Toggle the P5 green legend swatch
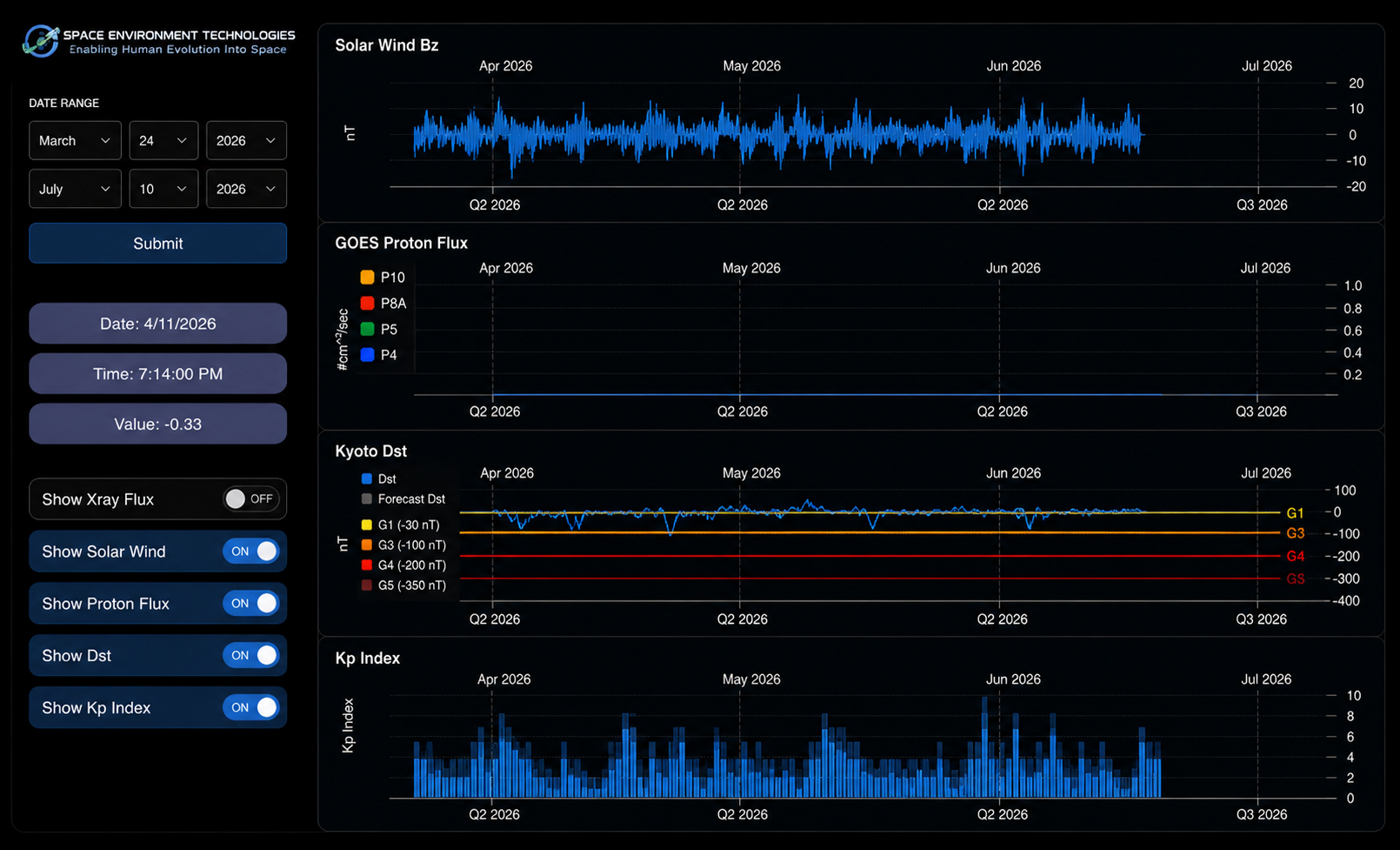The height and width of the screenshot is (850, 1400). click(367, 329)
